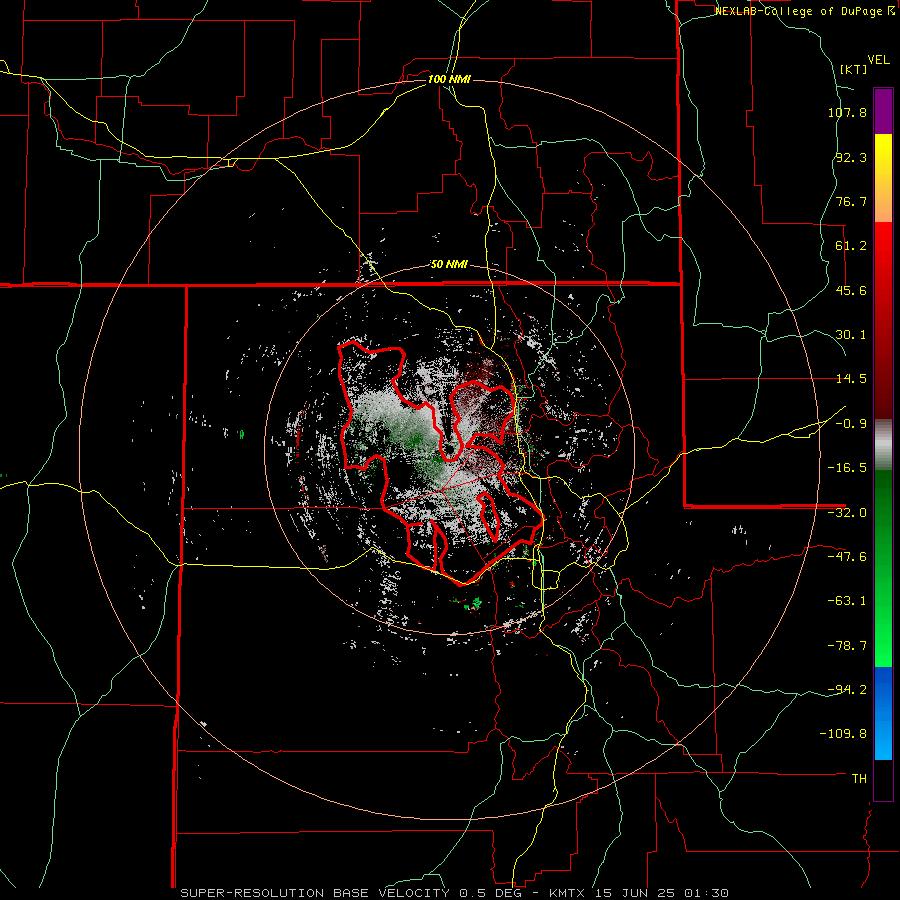Select the 92.3 velocity scale value

851,157
